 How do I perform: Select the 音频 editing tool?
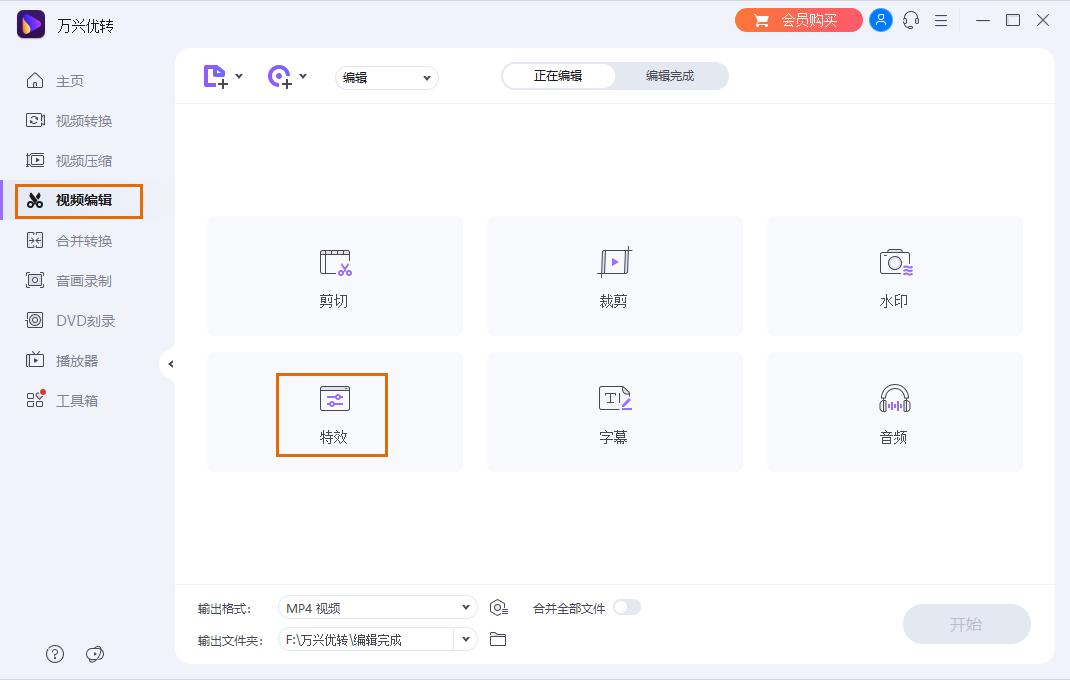pos(894,412)
